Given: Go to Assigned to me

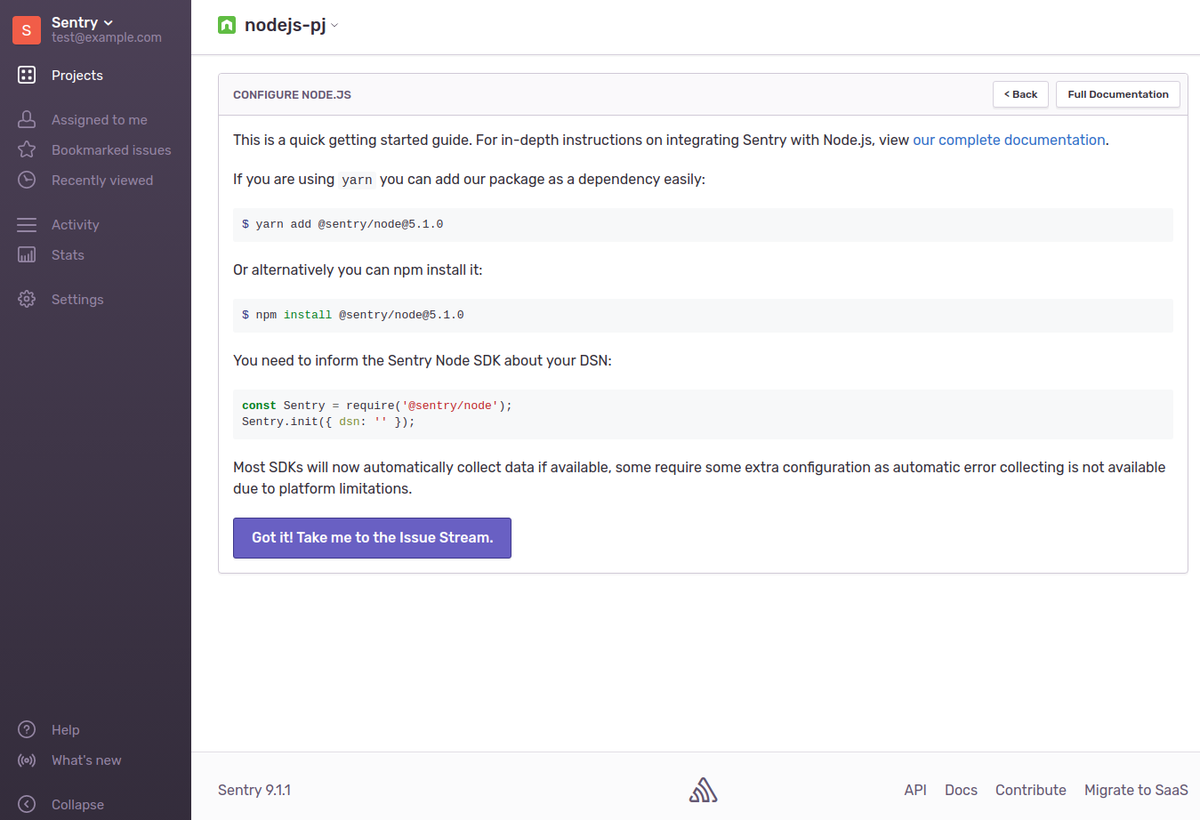Looking at the screenshot, I should [x=99, y=120].
